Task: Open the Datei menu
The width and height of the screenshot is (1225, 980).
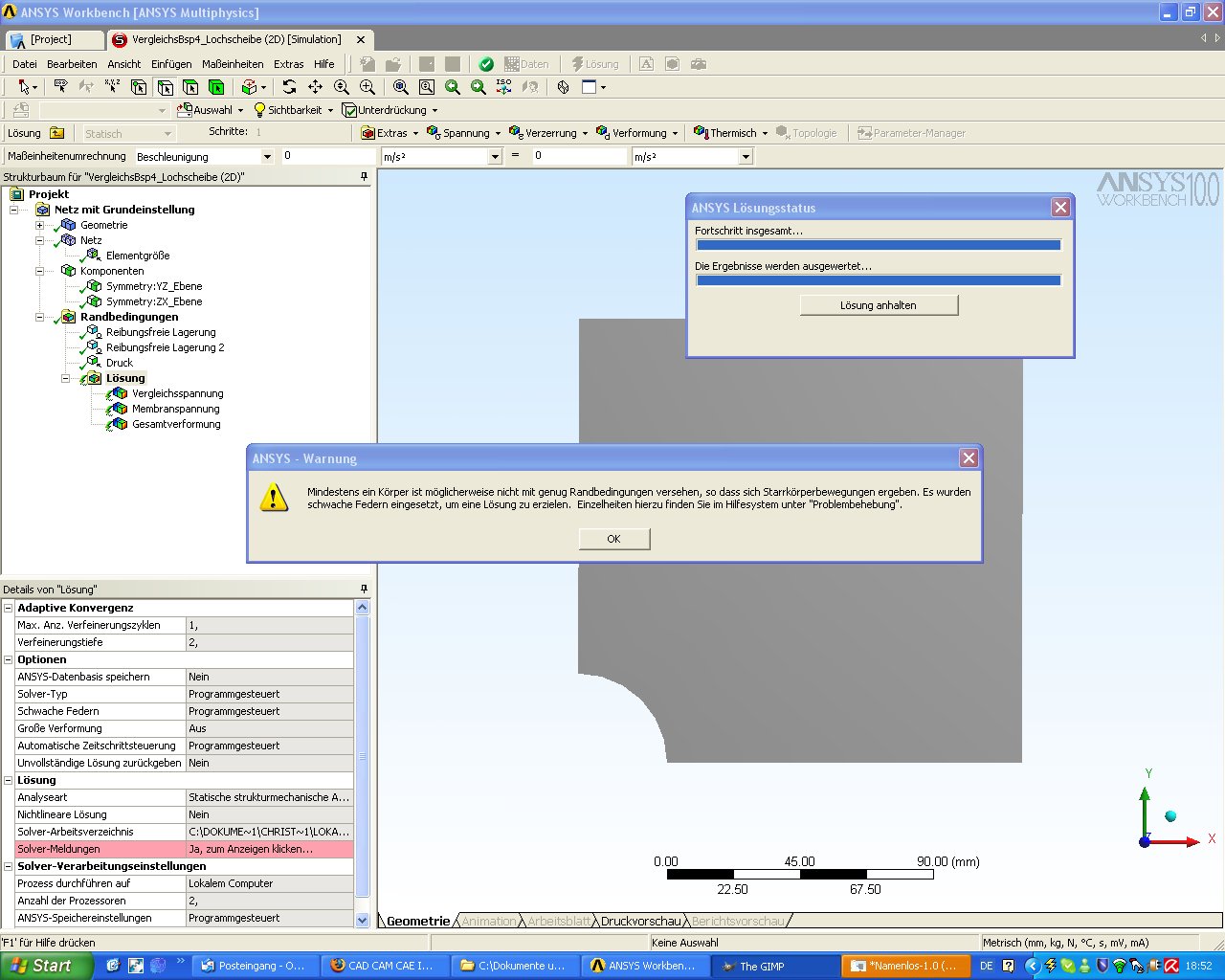Action: pos(24,64)
